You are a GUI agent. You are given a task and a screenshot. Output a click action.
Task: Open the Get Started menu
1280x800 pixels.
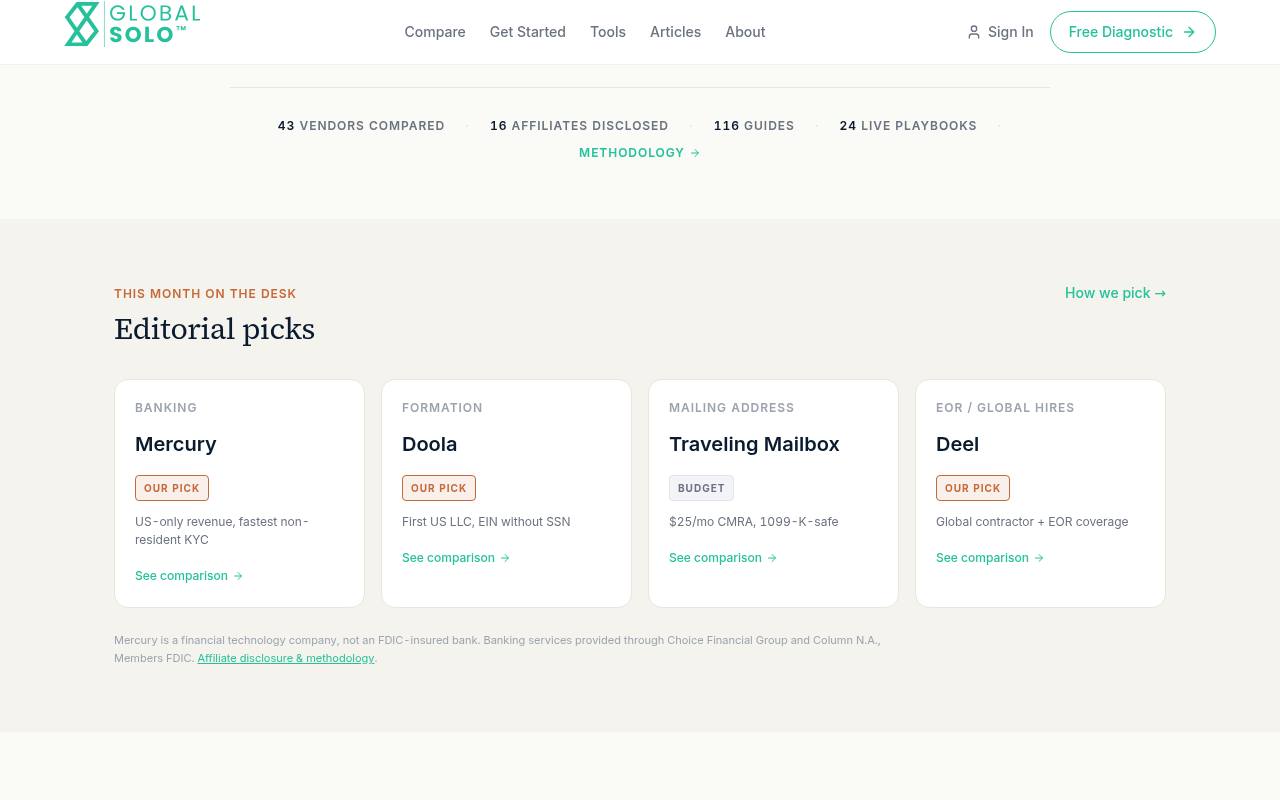click(x=528, y=32)
